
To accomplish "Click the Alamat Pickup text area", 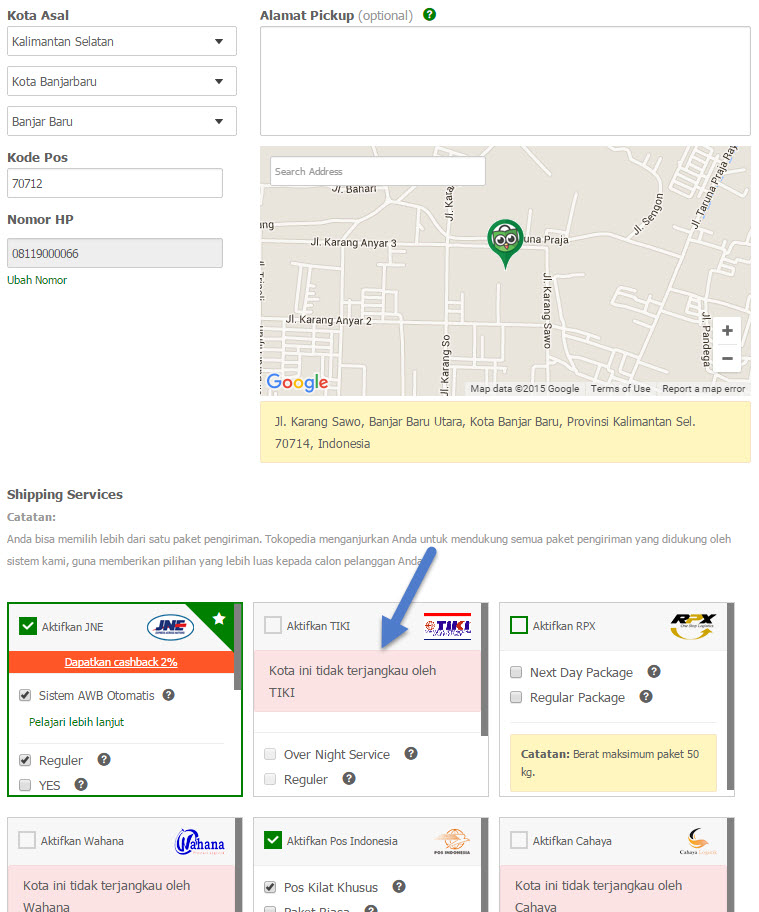I will click(505, 81).
